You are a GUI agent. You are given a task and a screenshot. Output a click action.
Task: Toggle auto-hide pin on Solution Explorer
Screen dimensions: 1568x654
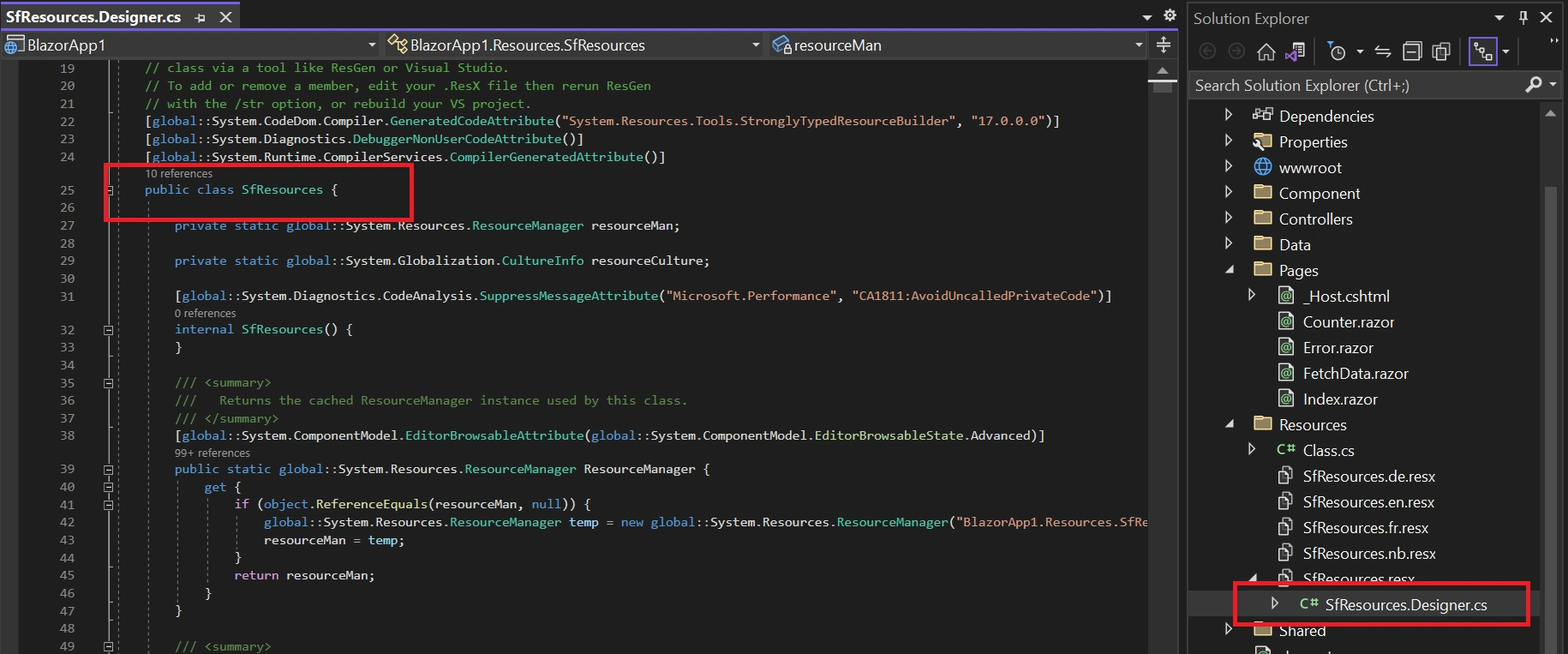coord(1523,17)
